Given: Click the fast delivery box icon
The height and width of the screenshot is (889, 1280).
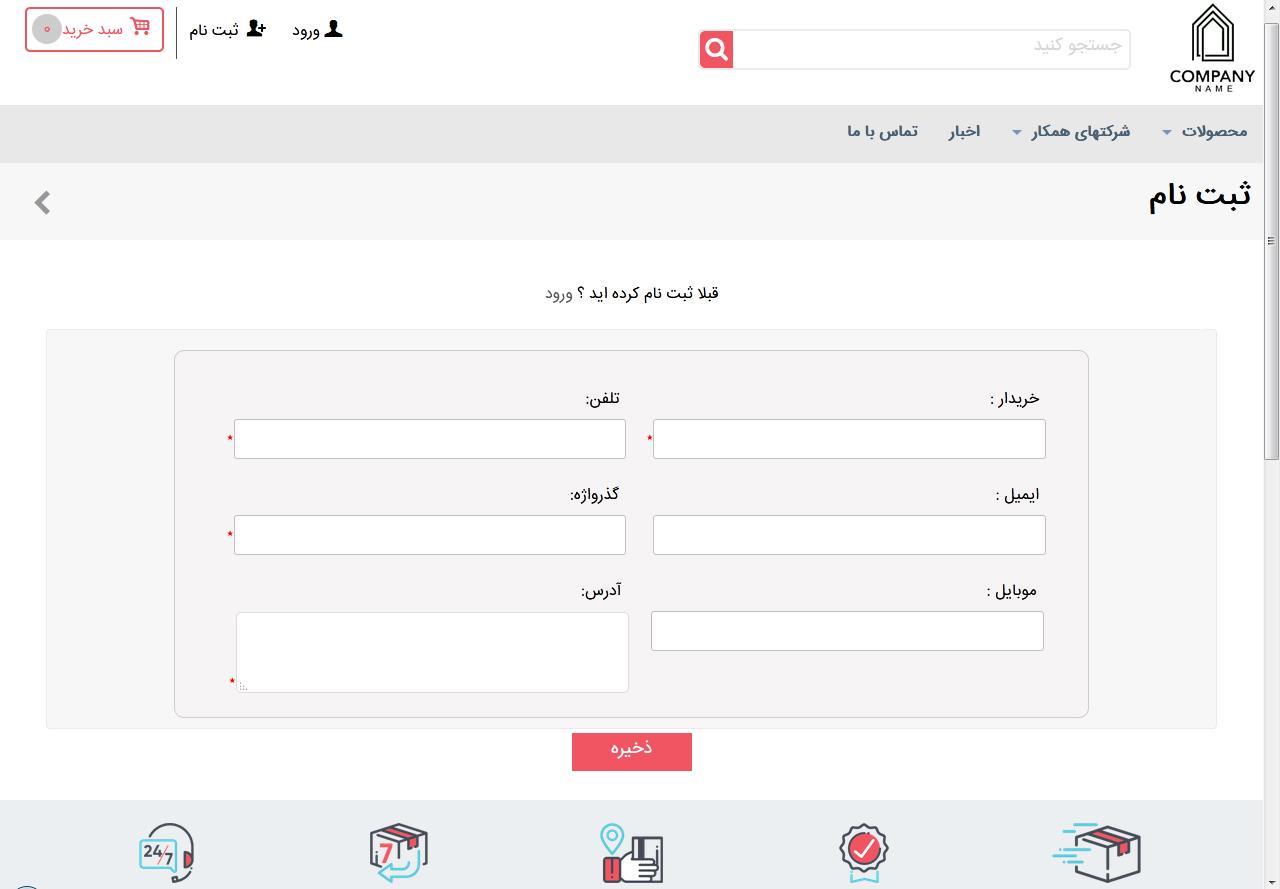Looking at the screenshot, I should click(1097, 853).
